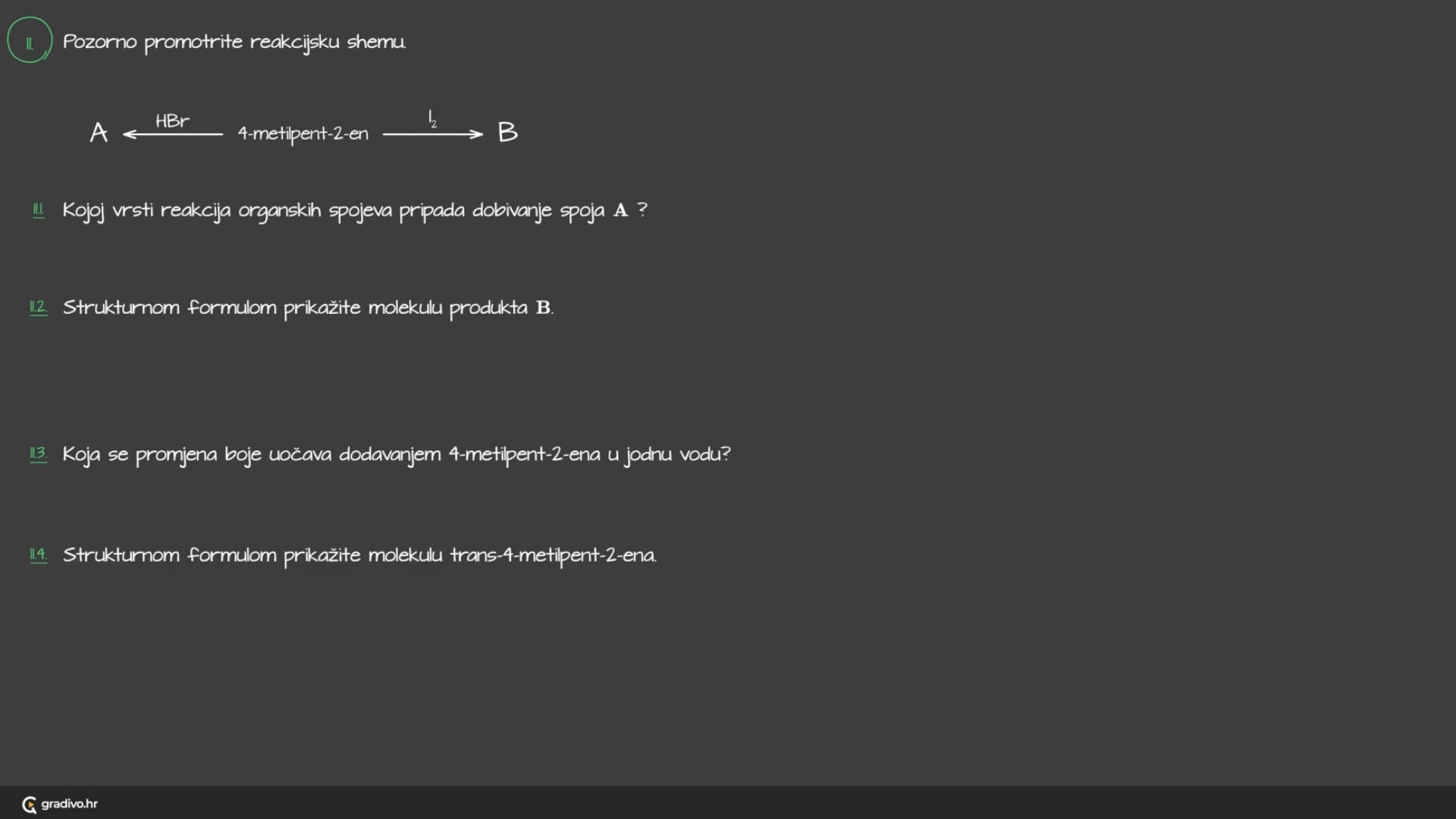Click the 4-metilpent-2-en reactant text in scheme
This screenshot has width=1456, height=819.
point(303,133)
